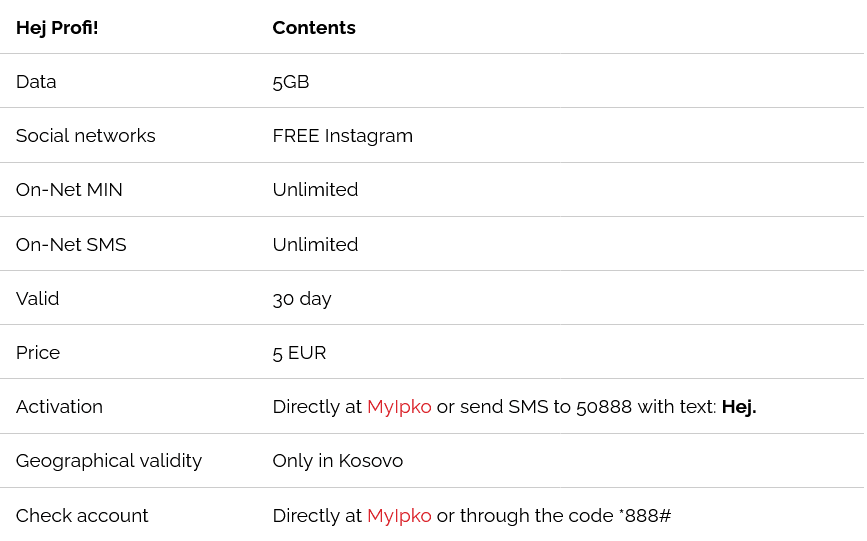
Task: Open the MyIpko link in Check account row
Action: 399,516
